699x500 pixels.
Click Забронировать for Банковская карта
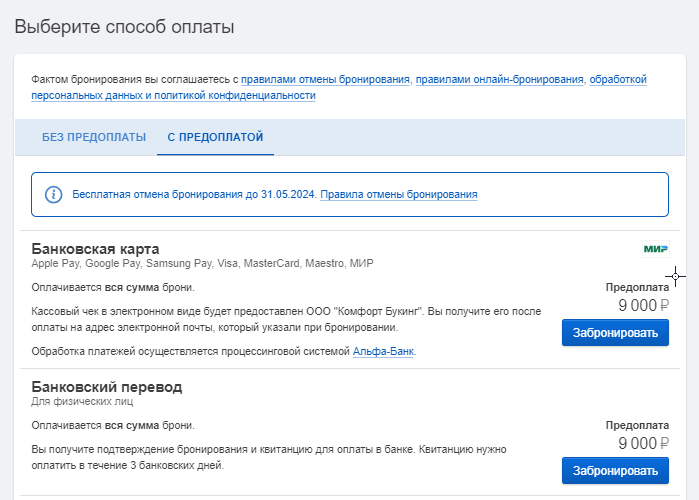pyautogui.click(x=615, y=332)
